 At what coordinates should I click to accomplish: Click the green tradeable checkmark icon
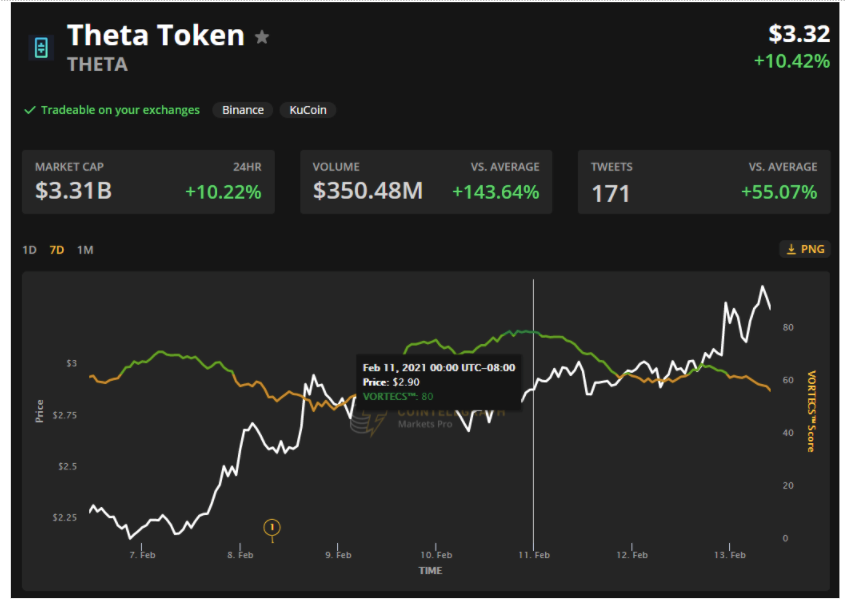(30, 110)
